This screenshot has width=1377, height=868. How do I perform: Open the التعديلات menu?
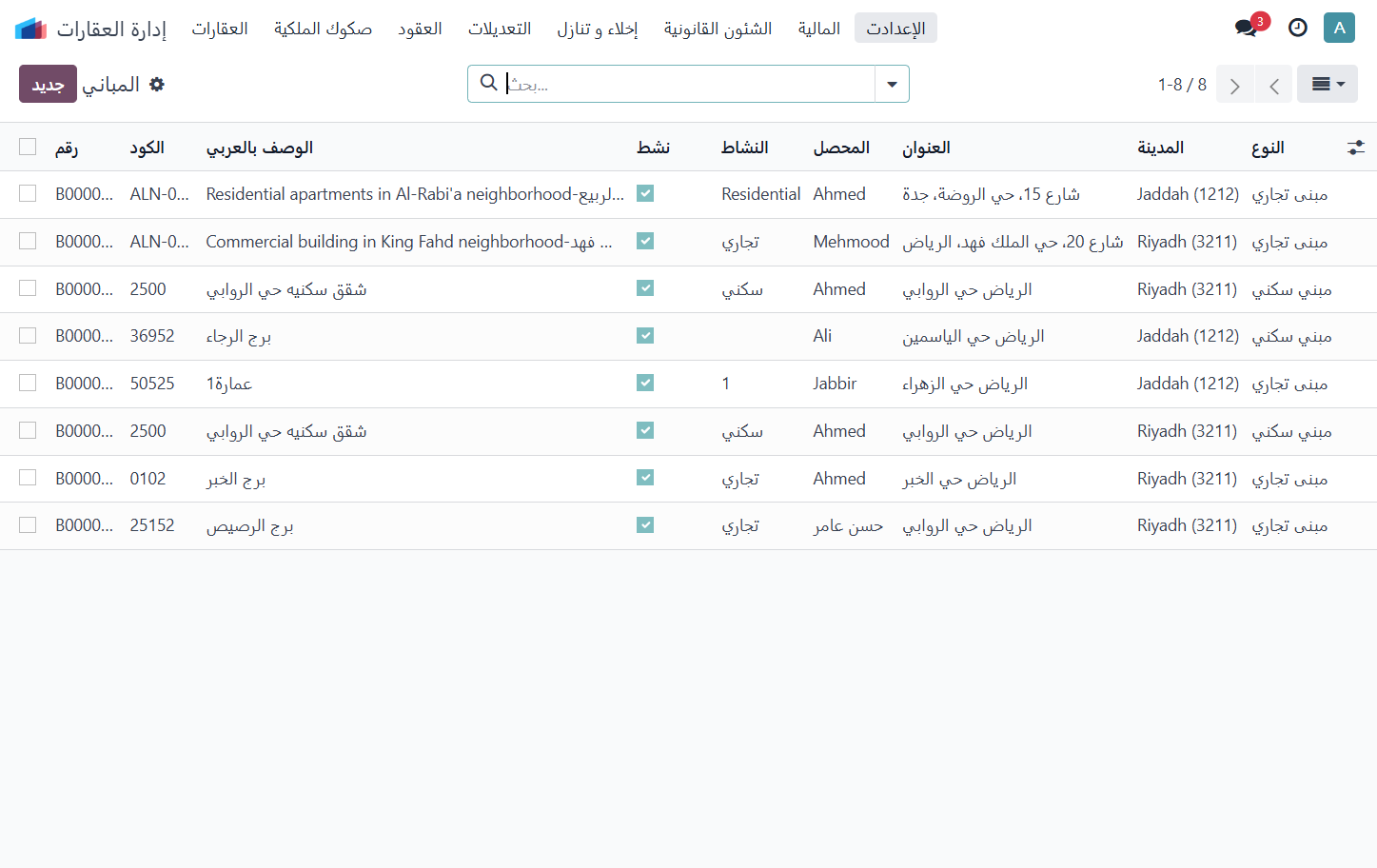click(500, 29)
